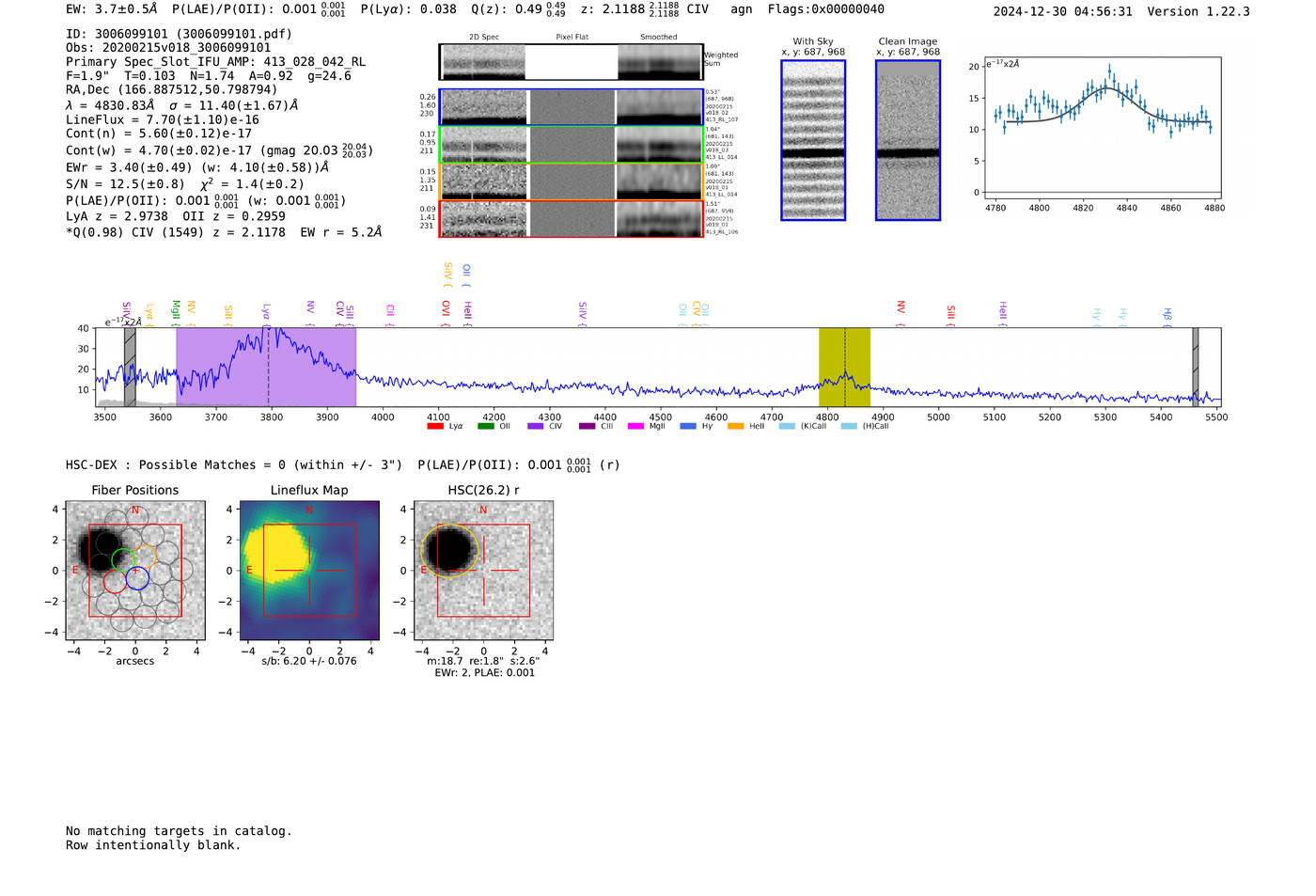Open the HSC(26.2) r image
This screenshot has width=1316, height=896.
pos(483,571)
